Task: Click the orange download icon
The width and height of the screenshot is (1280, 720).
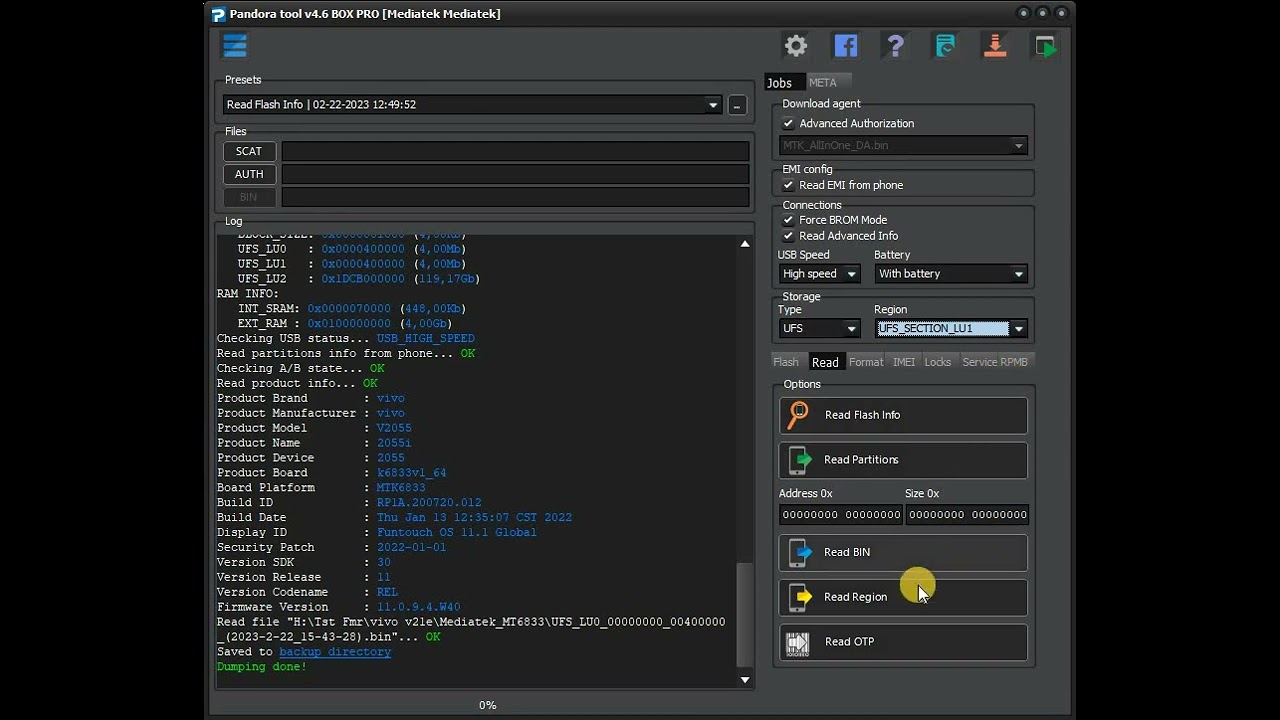Action: coord(995,45)
